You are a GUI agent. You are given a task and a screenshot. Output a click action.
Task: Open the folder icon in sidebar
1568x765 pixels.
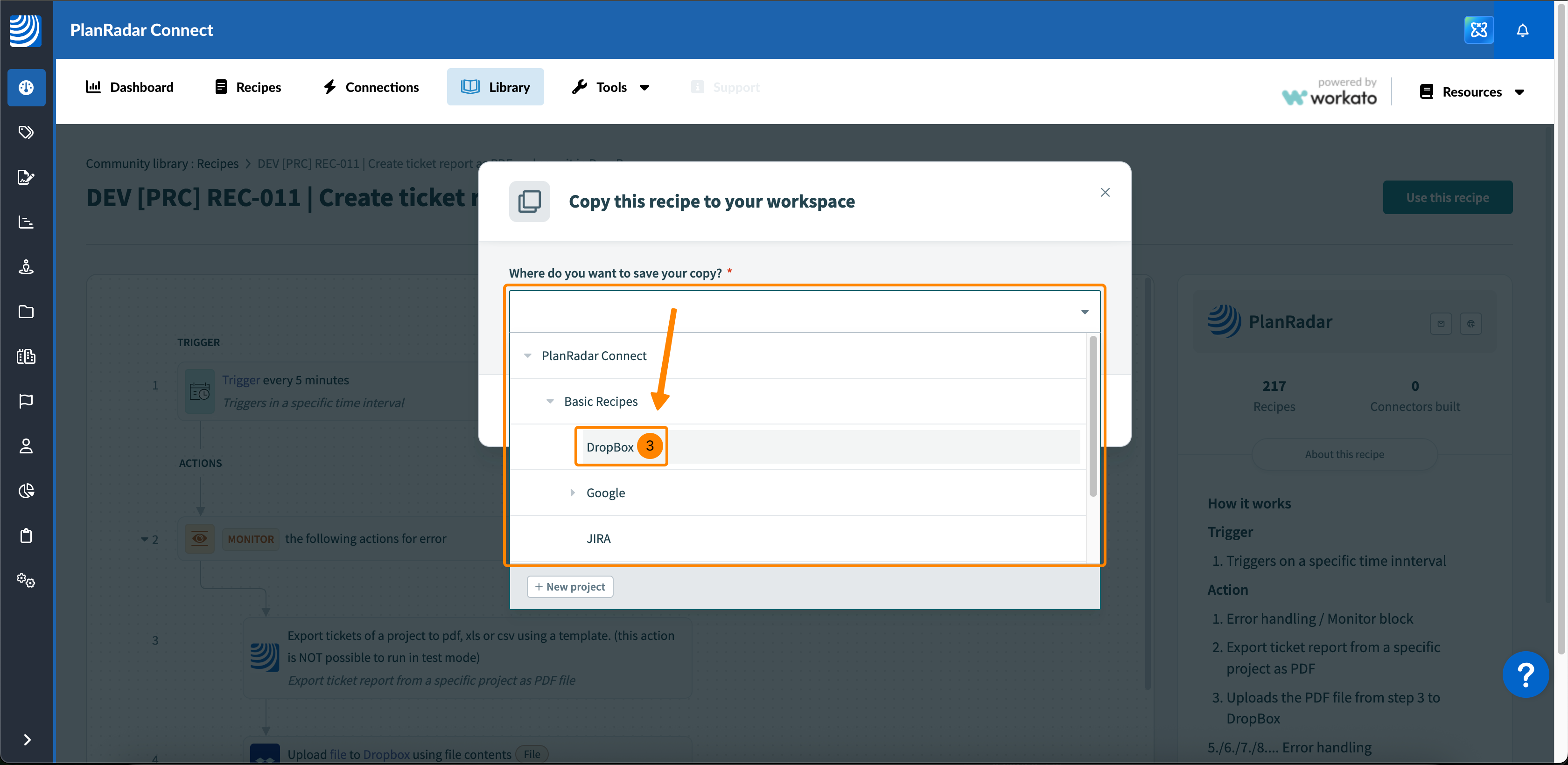click(x=26, y=312)
